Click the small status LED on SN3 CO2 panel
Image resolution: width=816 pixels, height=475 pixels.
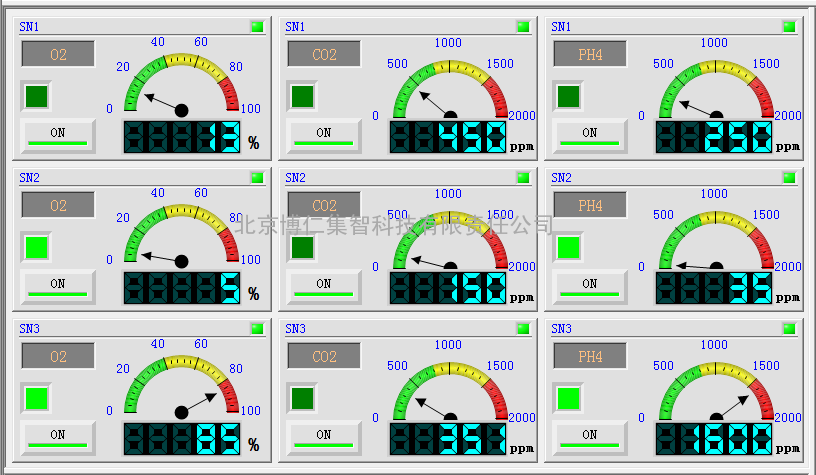(523, 328)
